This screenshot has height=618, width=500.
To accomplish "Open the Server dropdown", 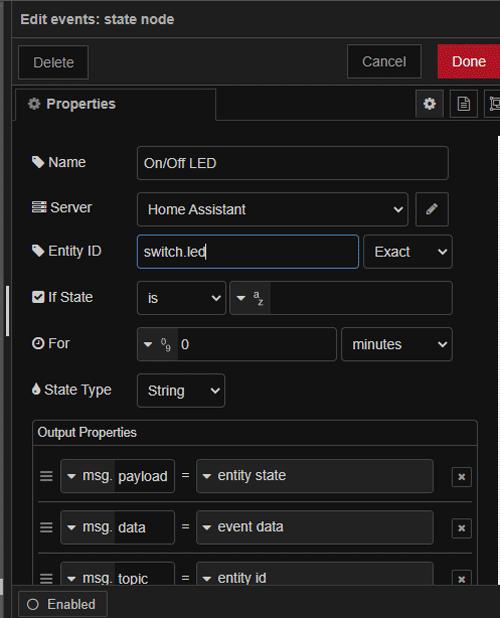I will click(272, 209).
